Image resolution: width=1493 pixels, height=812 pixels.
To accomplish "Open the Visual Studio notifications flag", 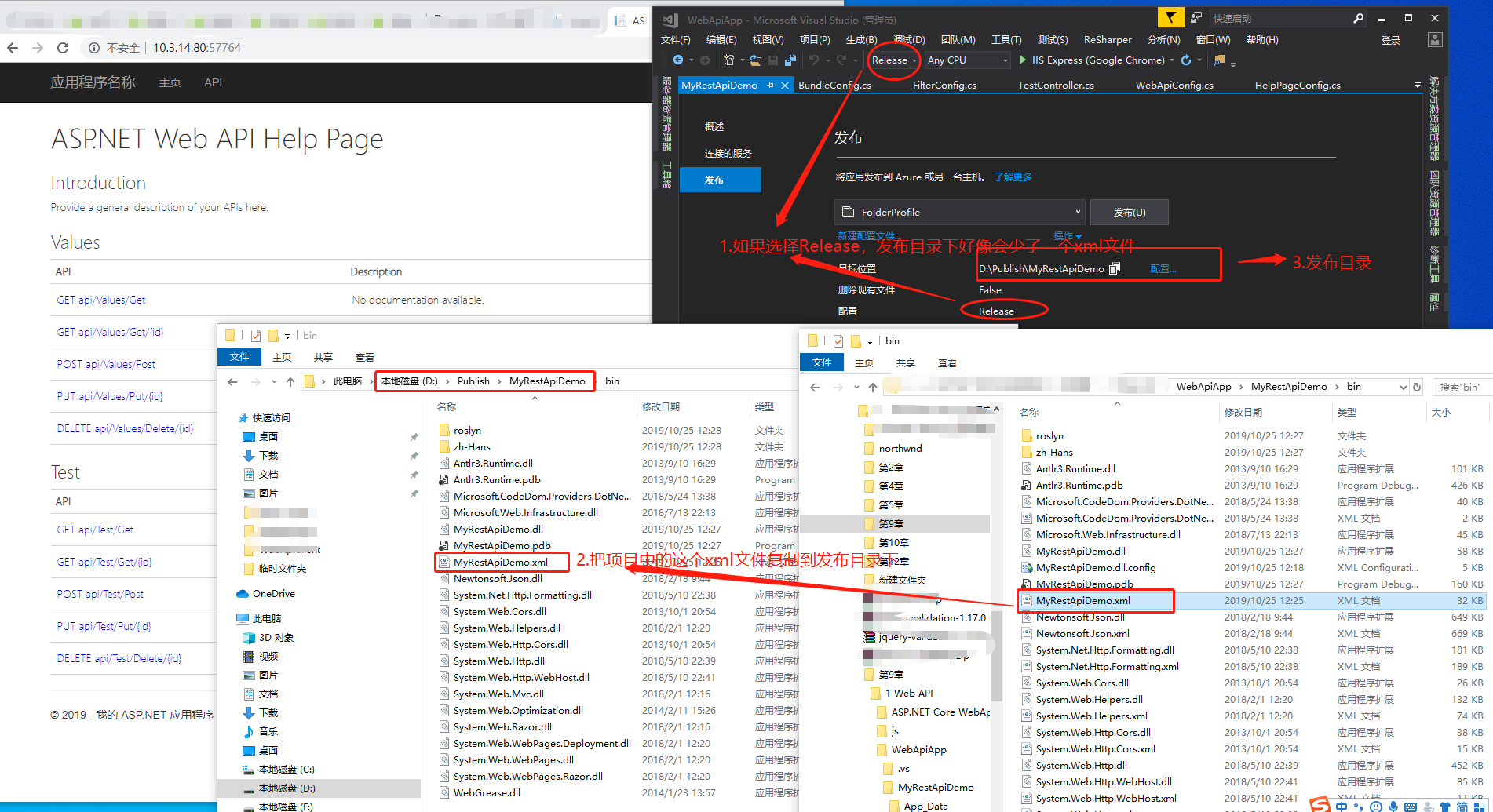I will click(1170, 17).
